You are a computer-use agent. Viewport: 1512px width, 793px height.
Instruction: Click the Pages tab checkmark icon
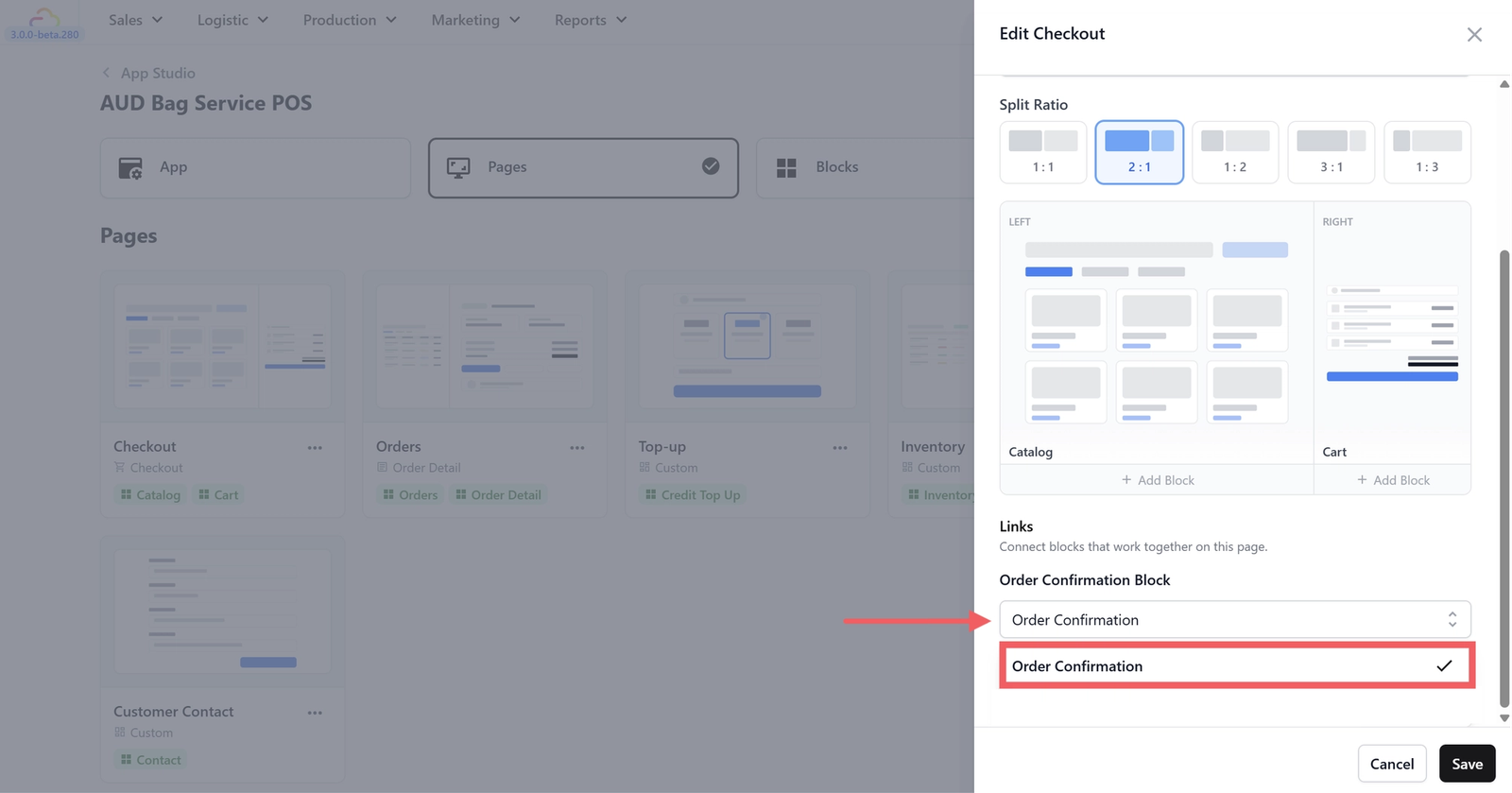coord(711,166)
